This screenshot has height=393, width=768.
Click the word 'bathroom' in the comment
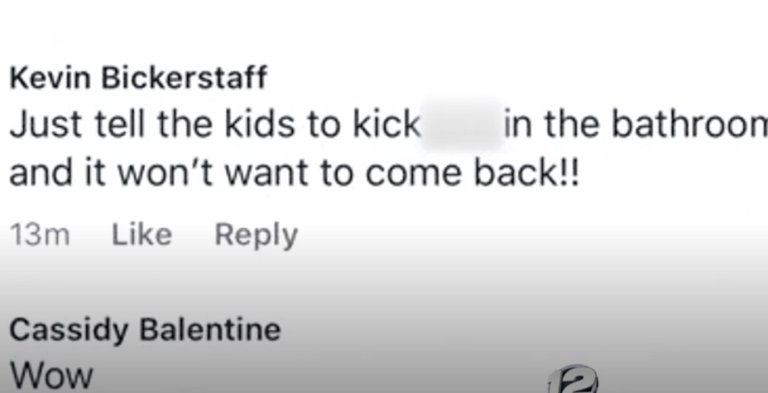pyautogui.click(x=690, y=125)
